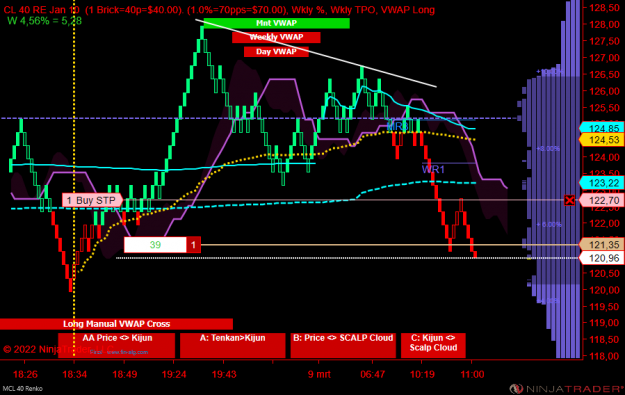Click the 9 mrt date axis label

click(319, 375)
